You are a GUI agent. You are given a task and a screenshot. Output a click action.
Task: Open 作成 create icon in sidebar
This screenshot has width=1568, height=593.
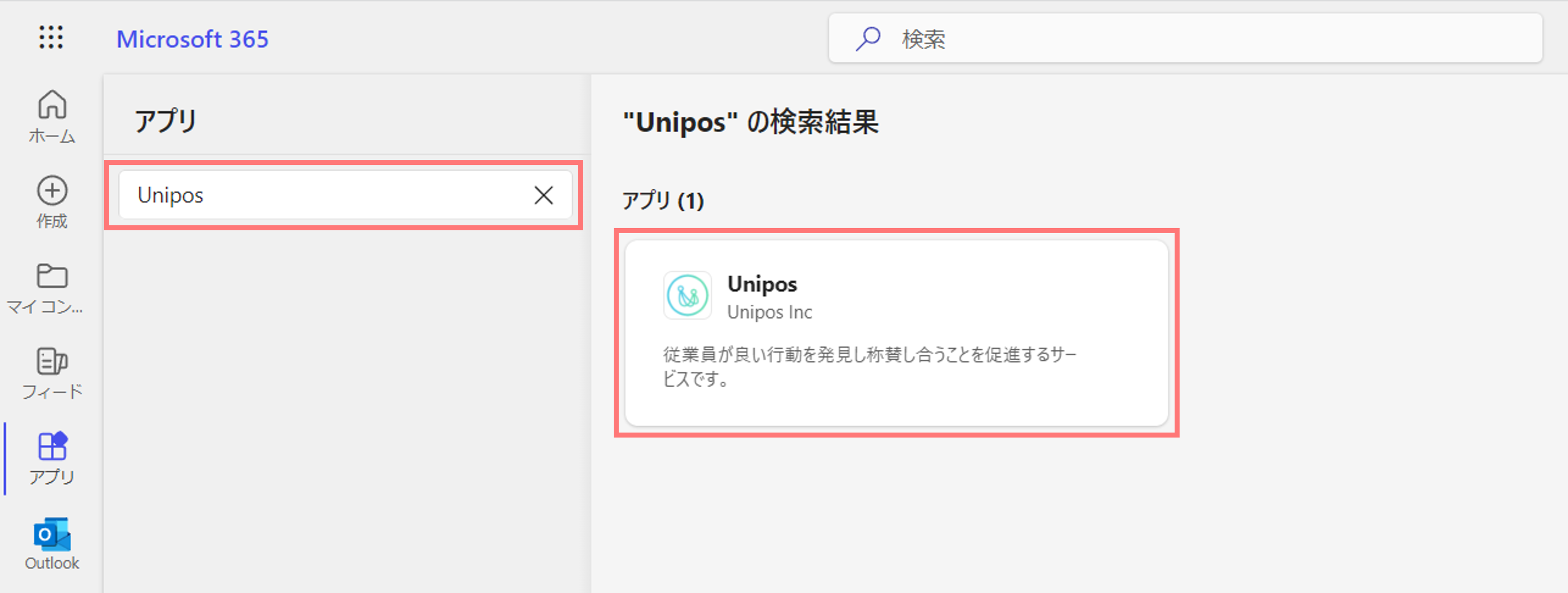pos(52,202)
